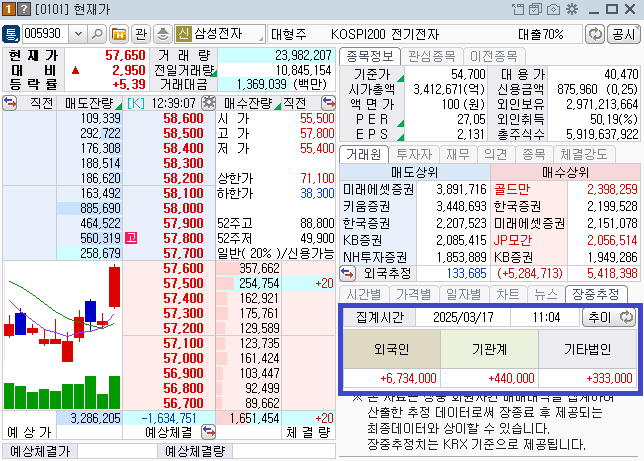The width and height of the screenshot is (644, 461).
Task: Open the 공시 disclosure button
Action: coord(623,34)
